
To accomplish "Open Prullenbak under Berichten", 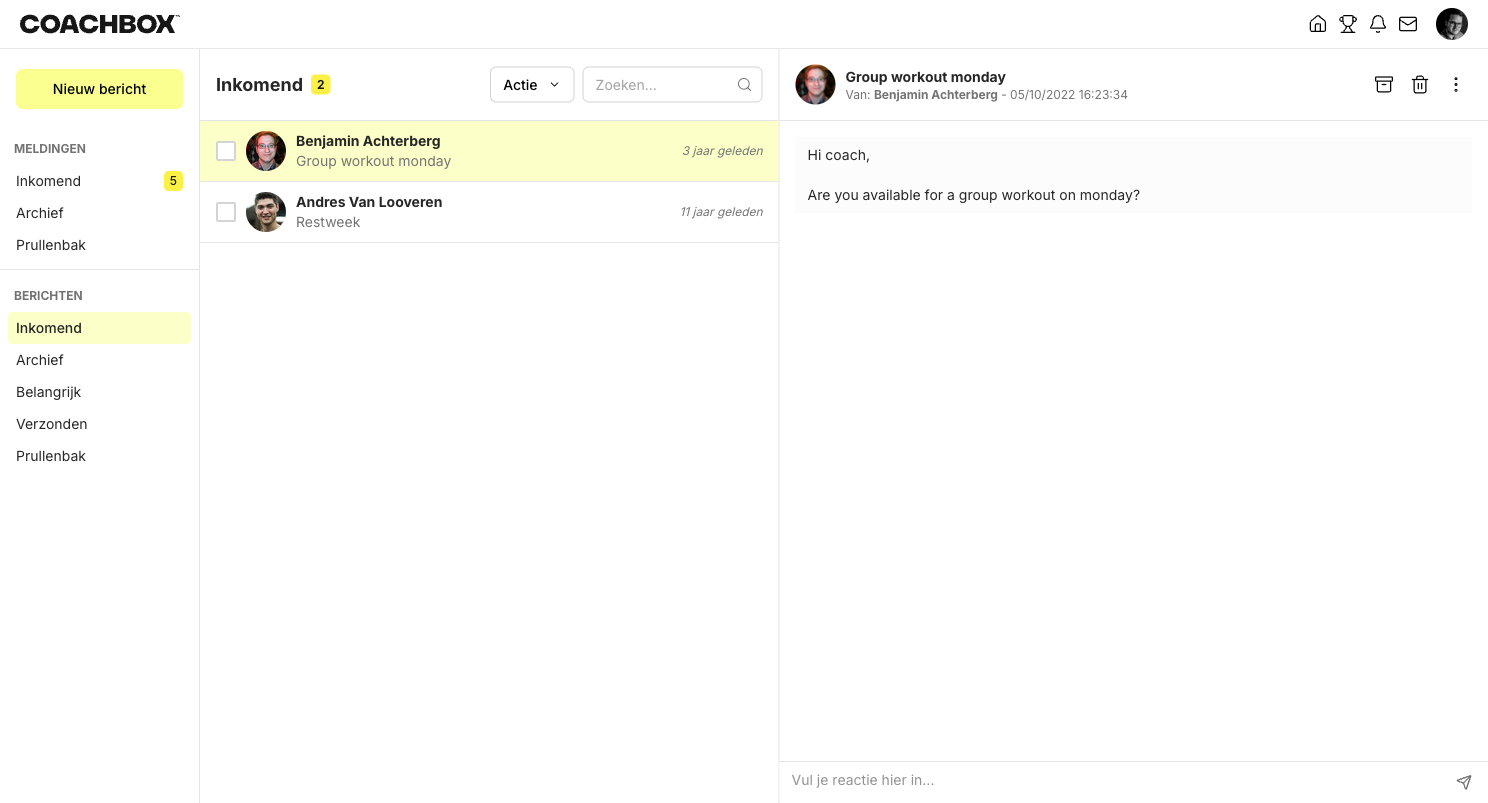I will click(99, 456).
